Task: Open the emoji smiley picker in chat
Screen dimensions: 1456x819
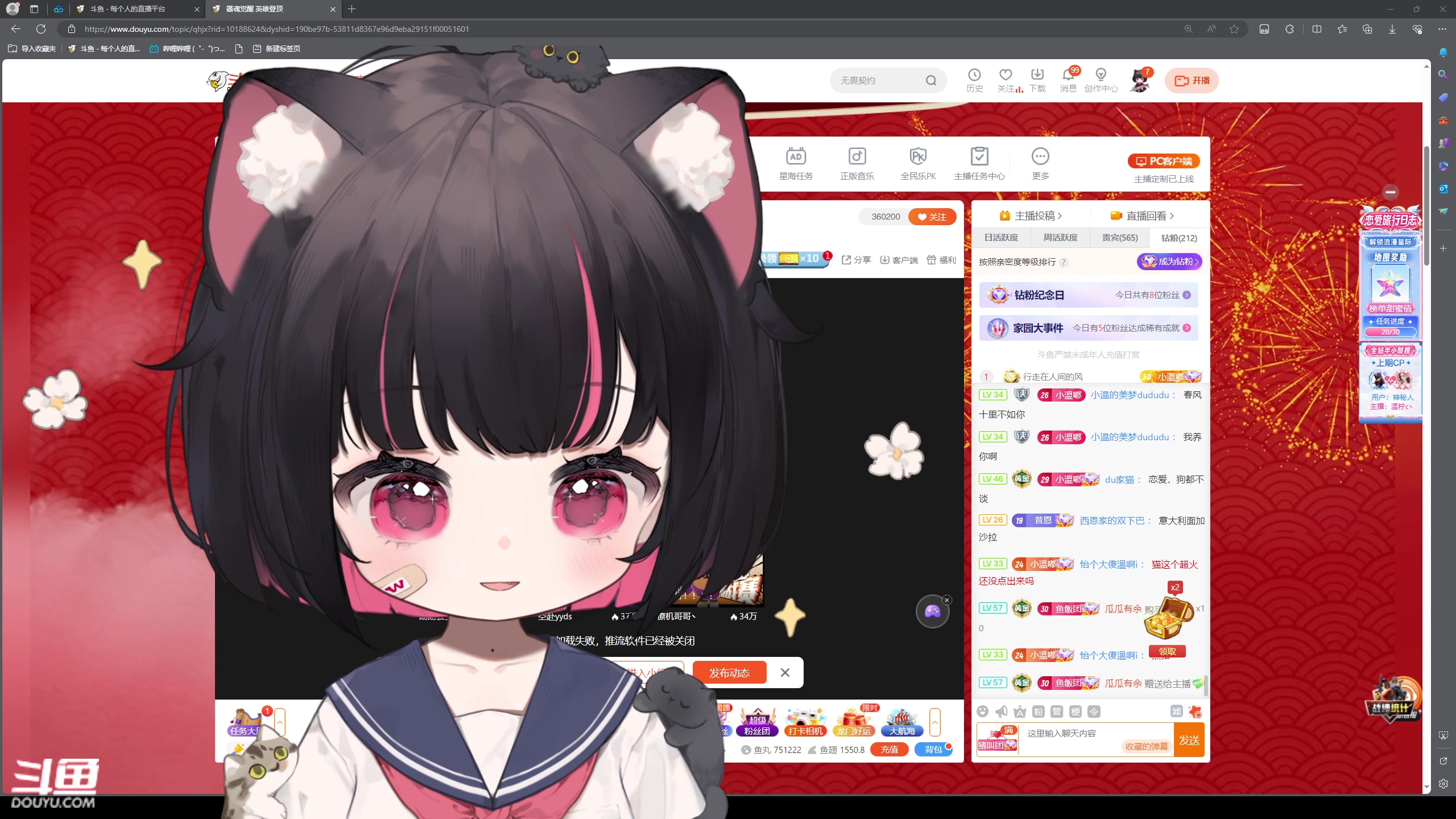Action: tap(983, 712)
